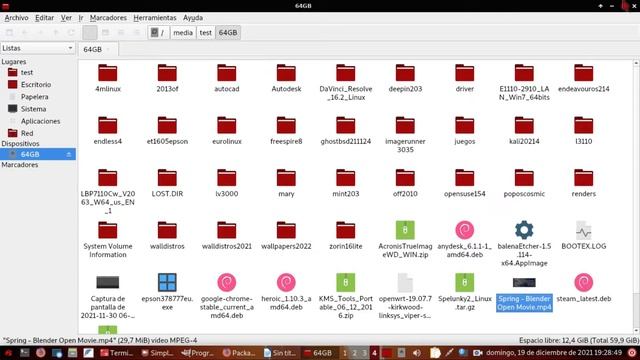The height and width of the screenshot is (360, 640).
Task: Open the 4mlinux folder
Action: (x=108, y=73)
